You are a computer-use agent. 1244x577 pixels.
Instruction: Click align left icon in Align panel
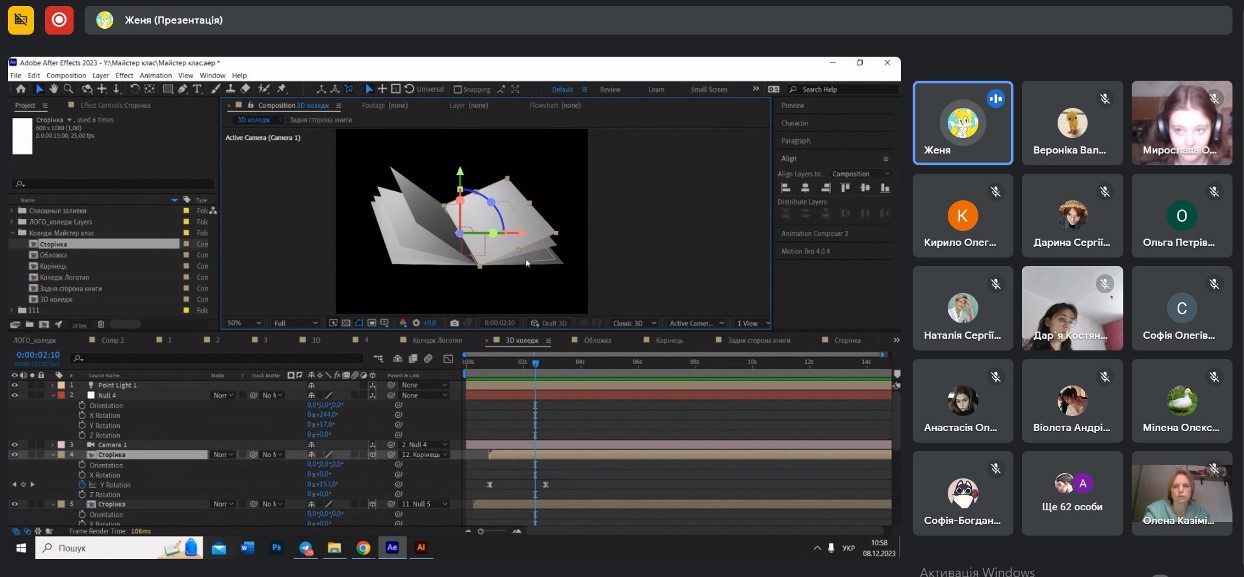(784, 187)
